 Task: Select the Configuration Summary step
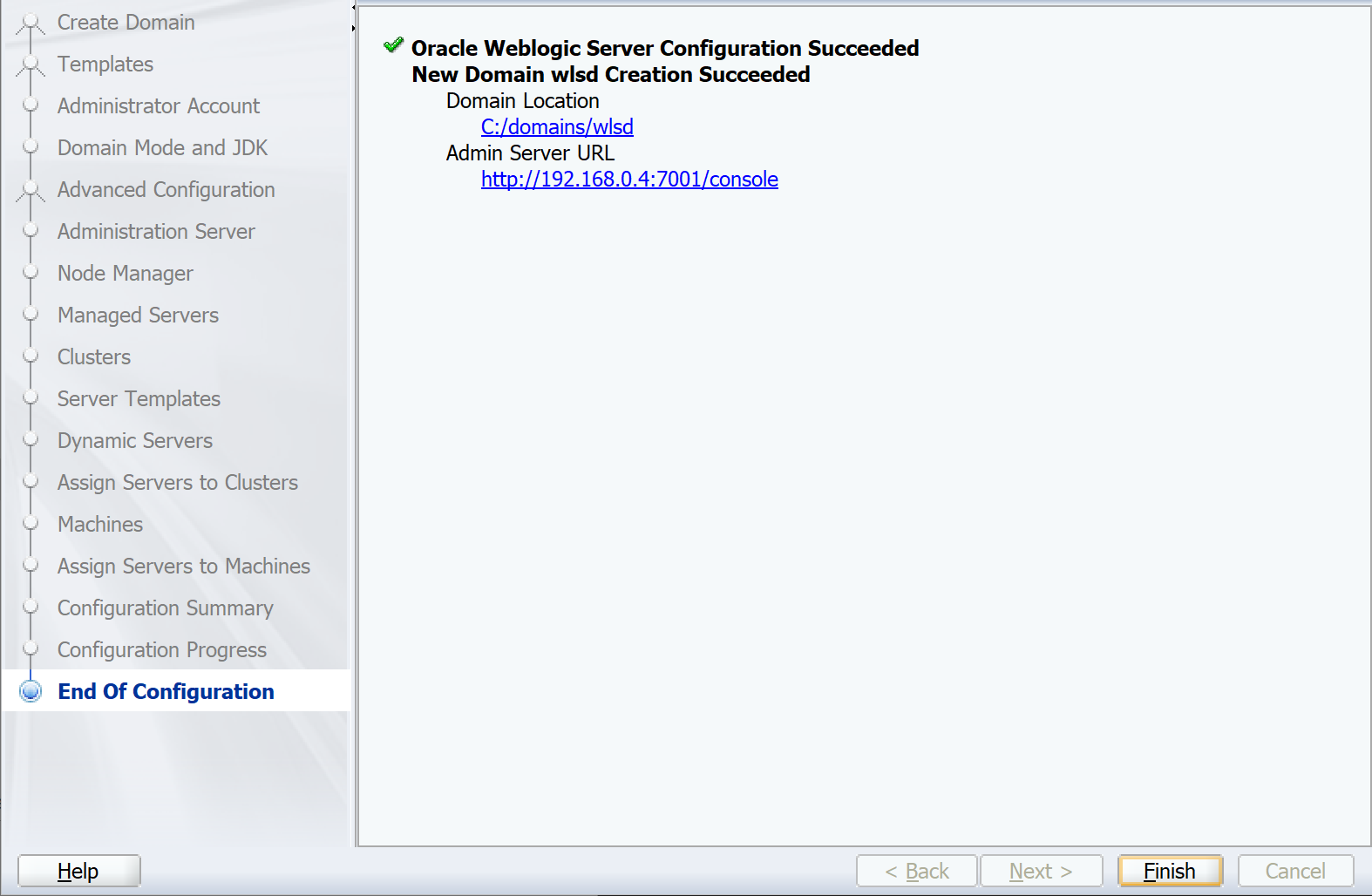coord(166,608)
